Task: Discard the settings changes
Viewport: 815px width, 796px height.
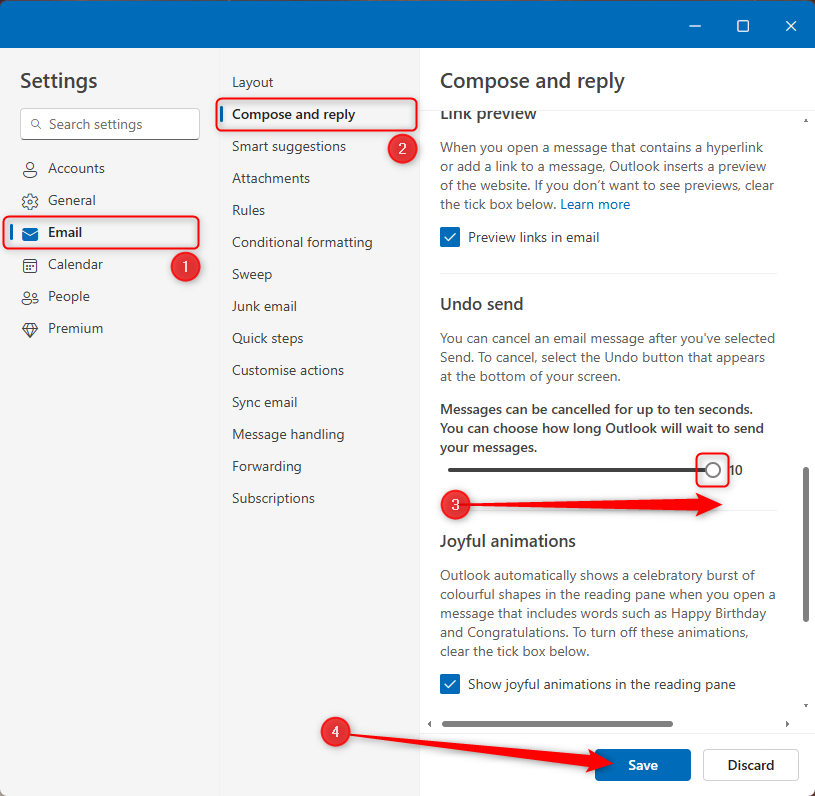Action: click(x=750, y=764)
